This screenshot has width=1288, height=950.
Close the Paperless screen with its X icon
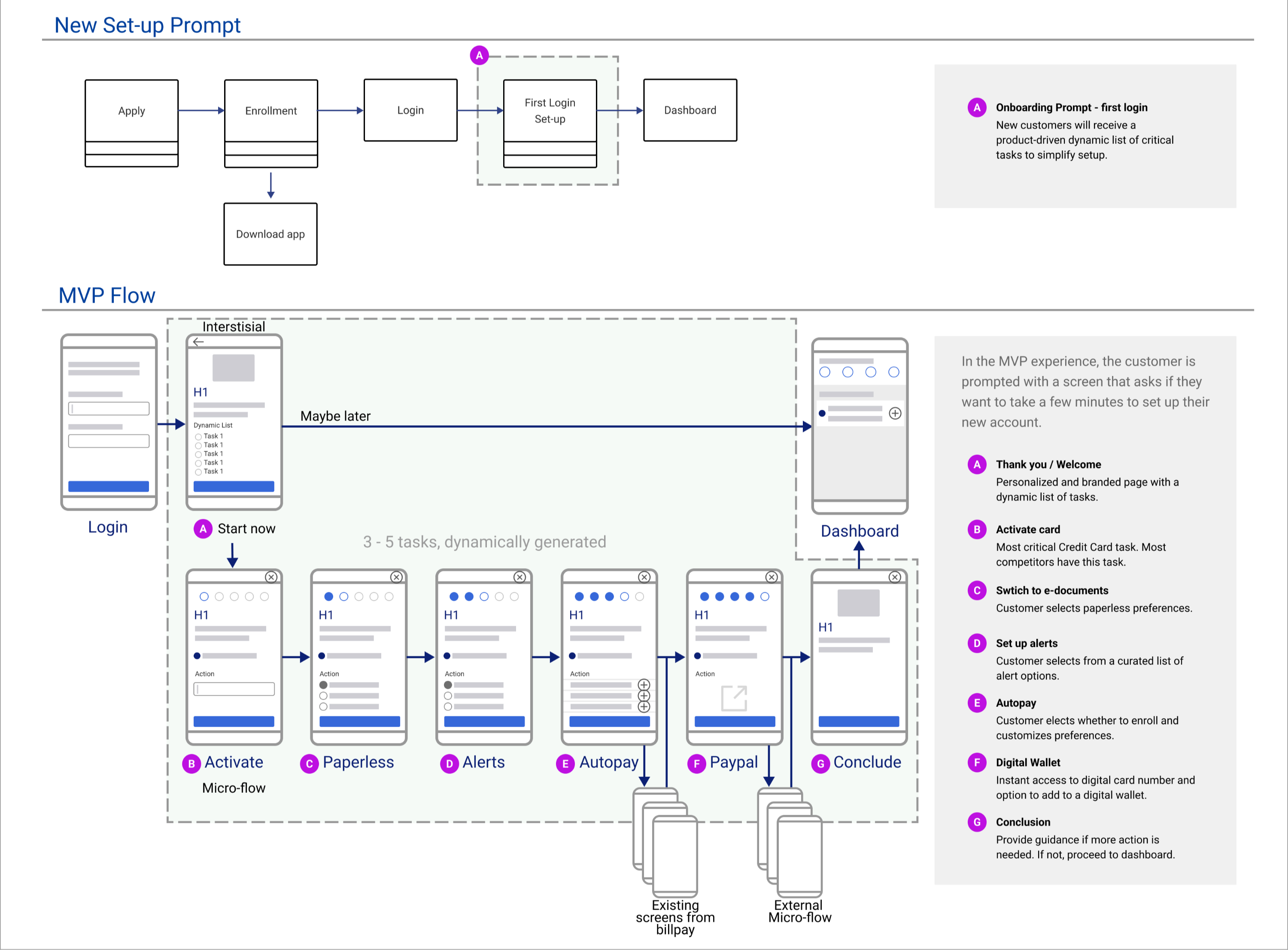pos(397,577)
